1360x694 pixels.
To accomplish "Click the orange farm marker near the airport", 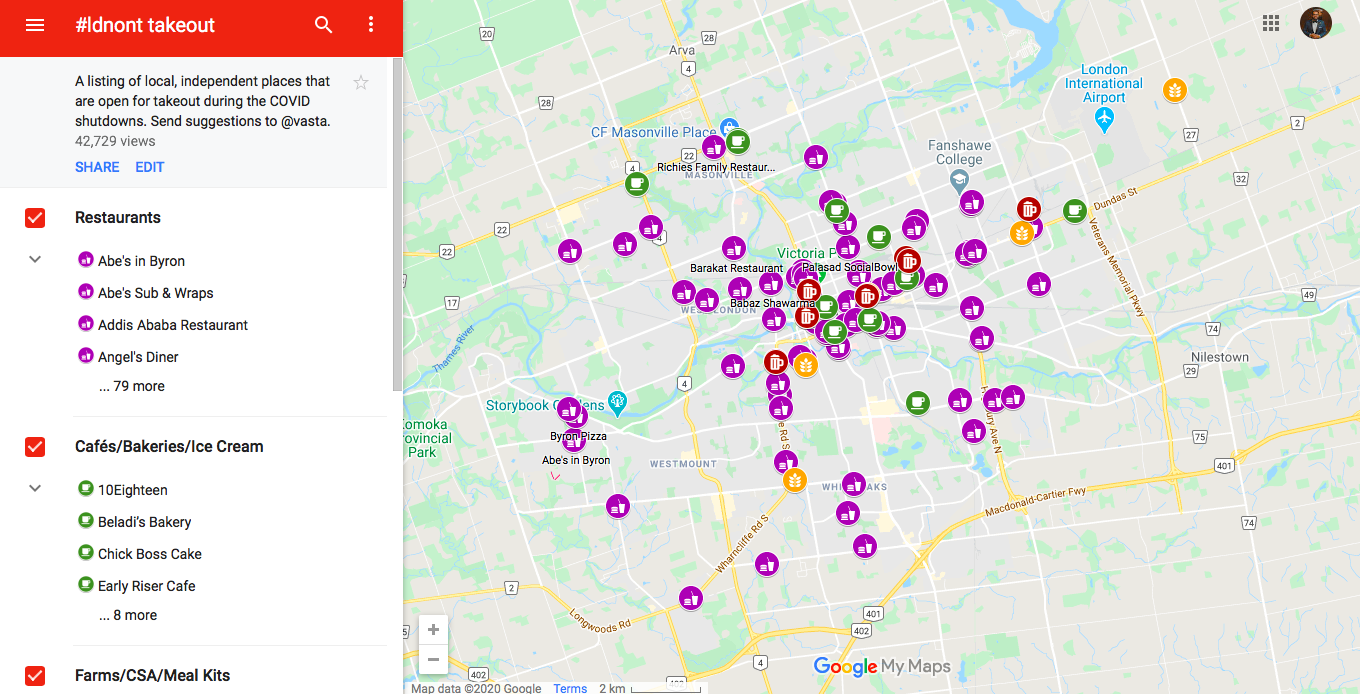I will (1175, 90).
